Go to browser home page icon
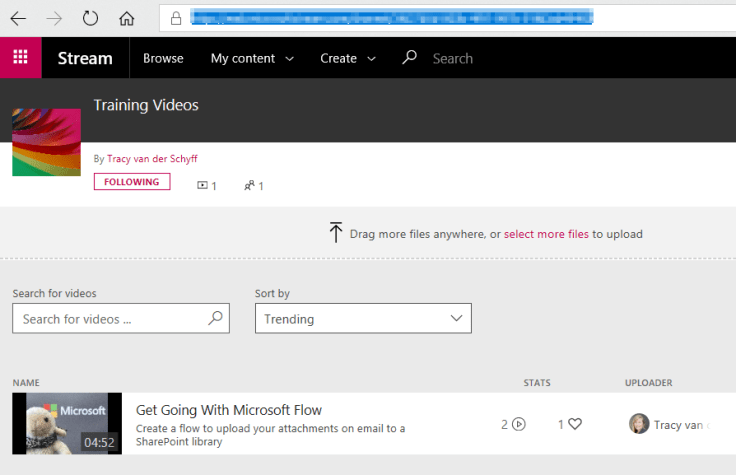736x475 pixels. (x=127, y=18)
